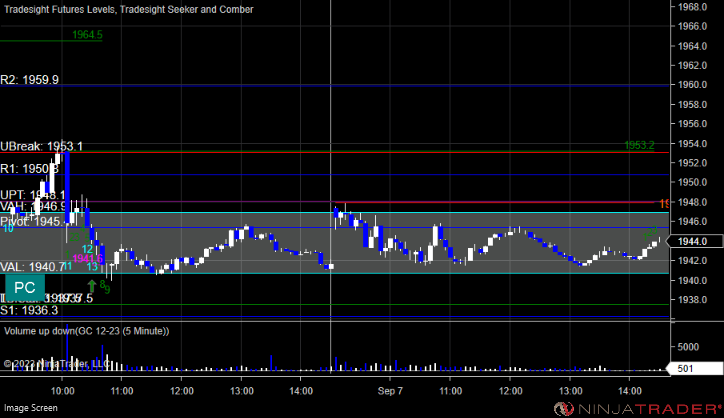Image resolution: width=724 pixels, height=418 pixels.
Task: Click the 'UPT: 1948.1' level label
Action: (x=32, y=195)
